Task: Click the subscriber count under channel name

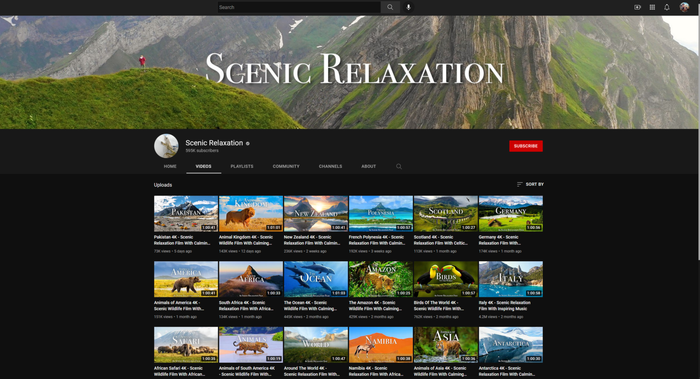Action: (x=202, y=151)
